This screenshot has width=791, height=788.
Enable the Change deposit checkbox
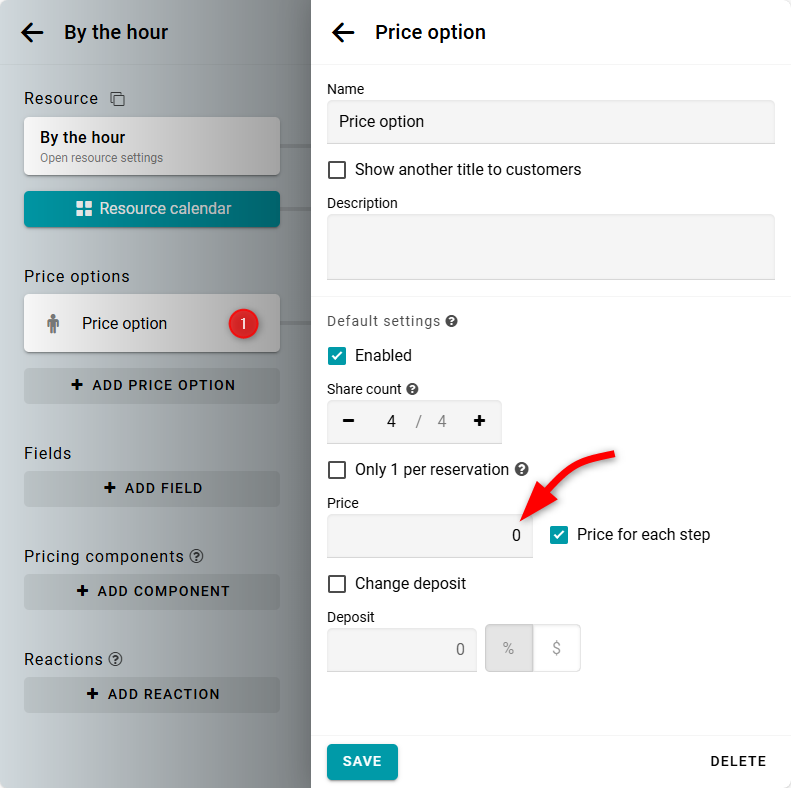[337, 584]
